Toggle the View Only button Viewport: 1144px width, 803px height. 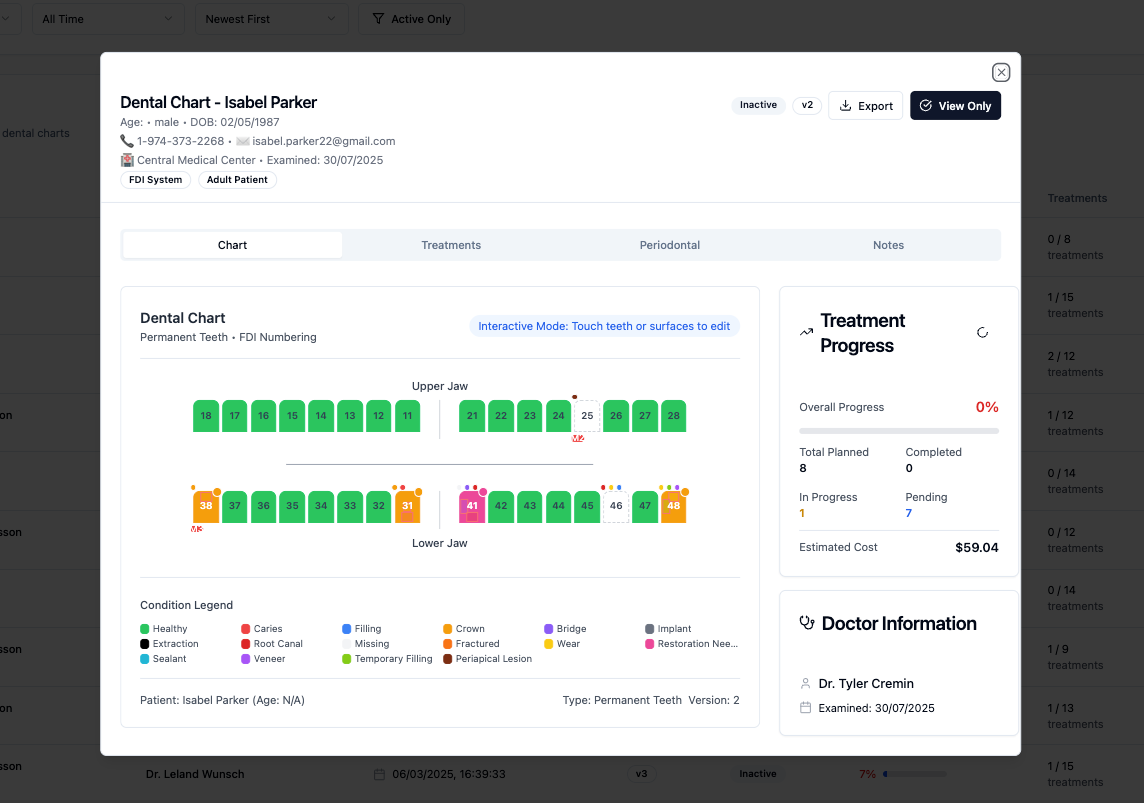click(x=955, y=106)
